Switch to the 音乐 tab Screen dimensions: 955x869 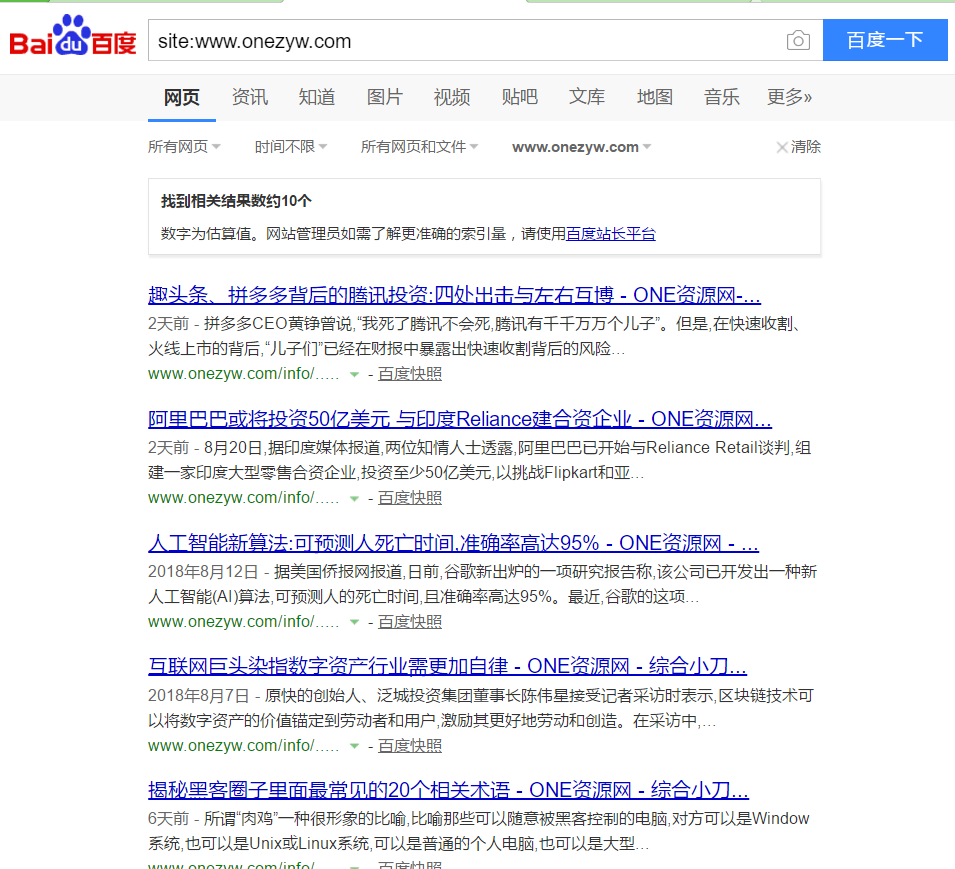[722, 97]
